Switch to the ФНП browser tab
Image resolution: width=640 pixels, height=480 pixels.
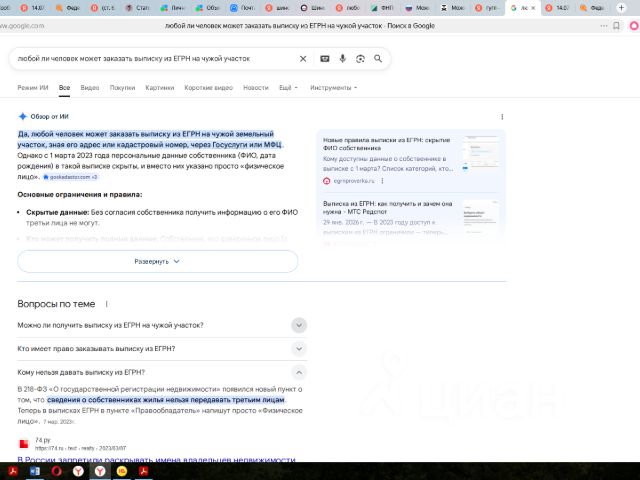(382, 8)
